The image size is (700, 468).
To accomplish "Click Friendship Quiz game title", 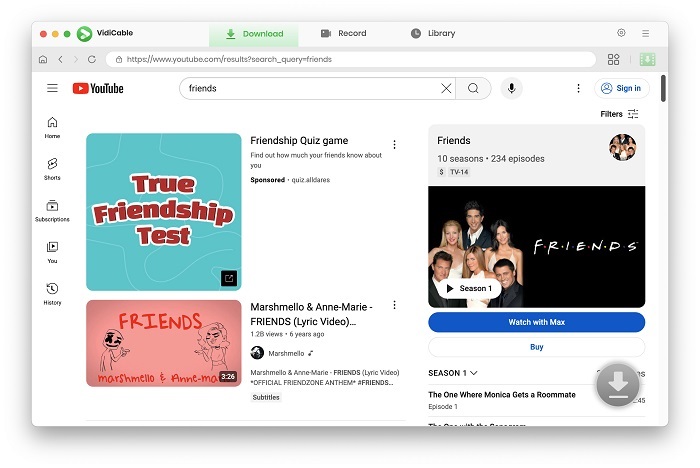I will 299,141.
